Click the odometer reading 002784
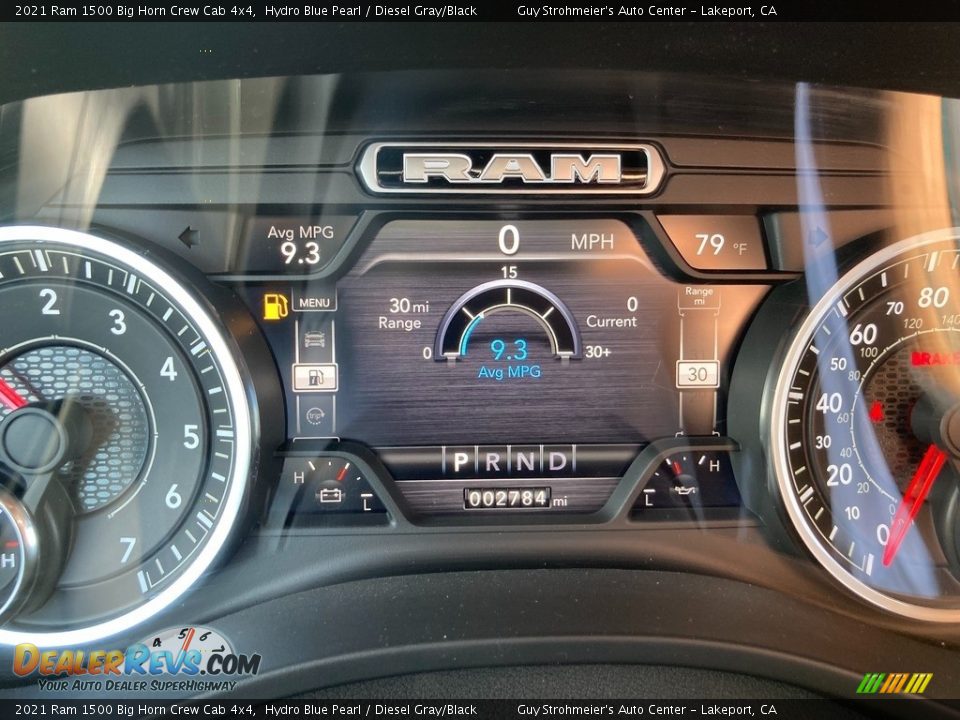Image resolution: width=960 pixels, height=720 pixels. (x=507, y=498)
